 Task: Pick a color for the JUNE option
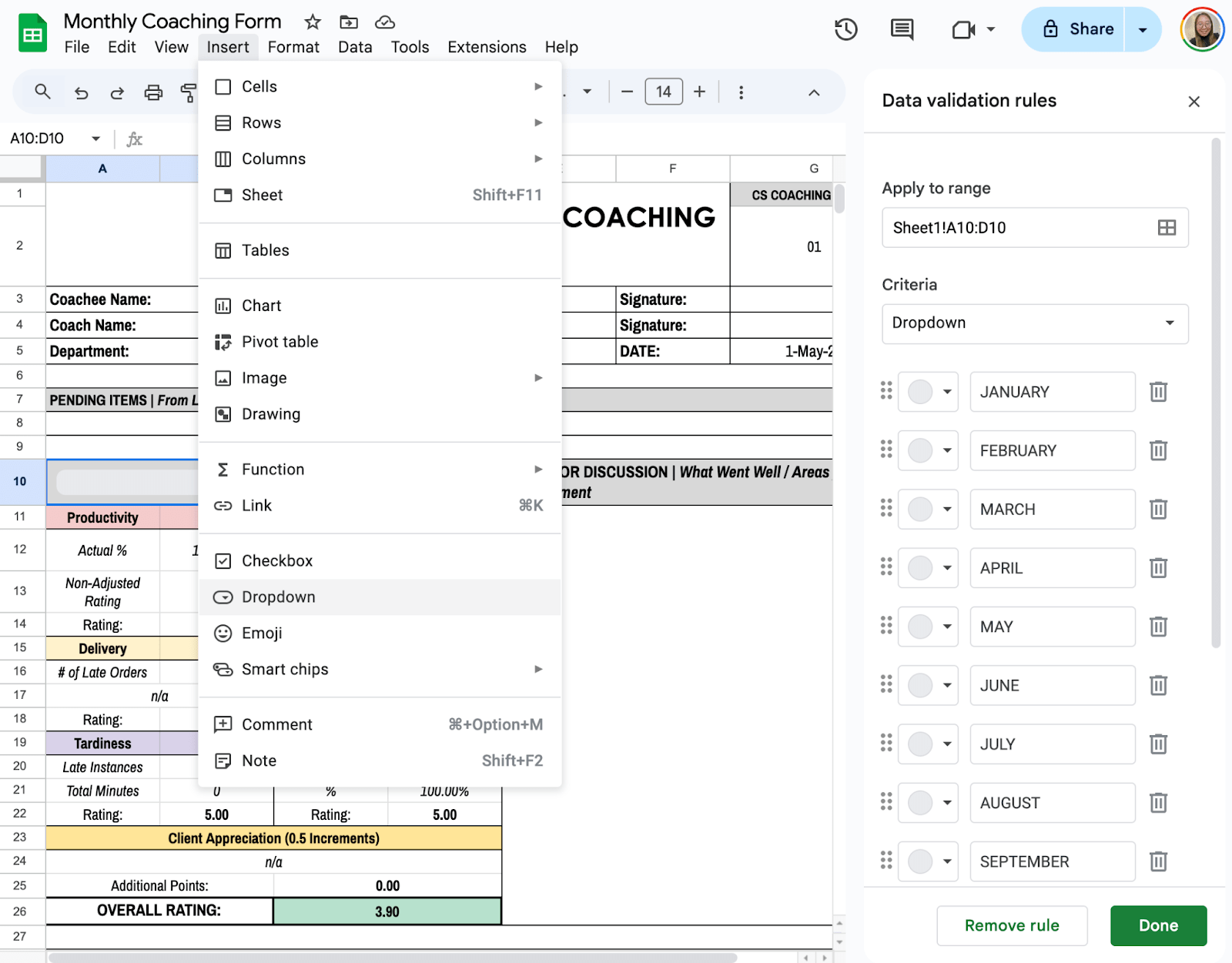(929, 685)
